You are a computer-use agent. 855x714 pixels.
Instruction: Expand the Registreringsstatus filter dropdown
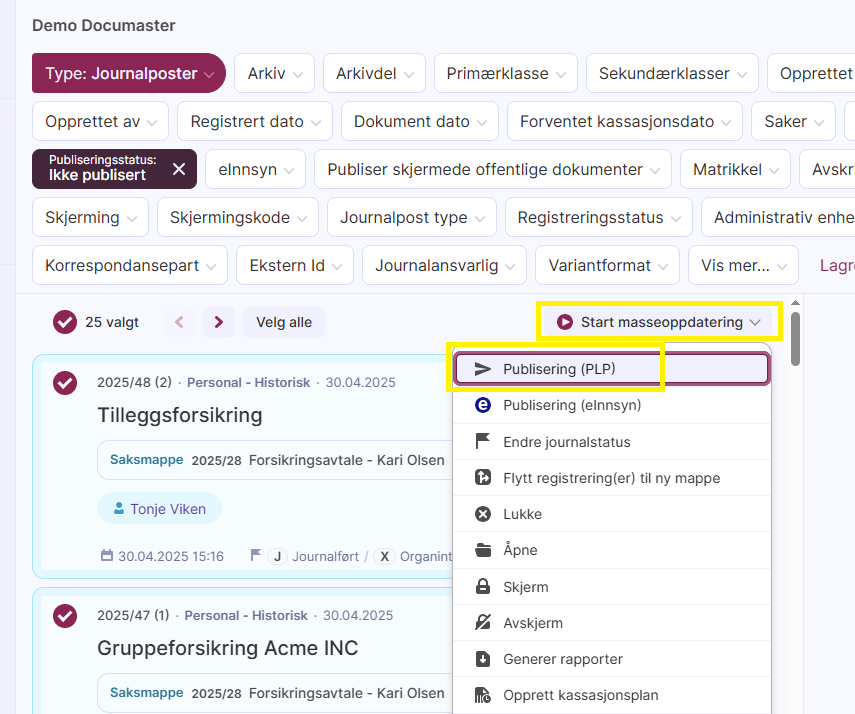[599, 217]
